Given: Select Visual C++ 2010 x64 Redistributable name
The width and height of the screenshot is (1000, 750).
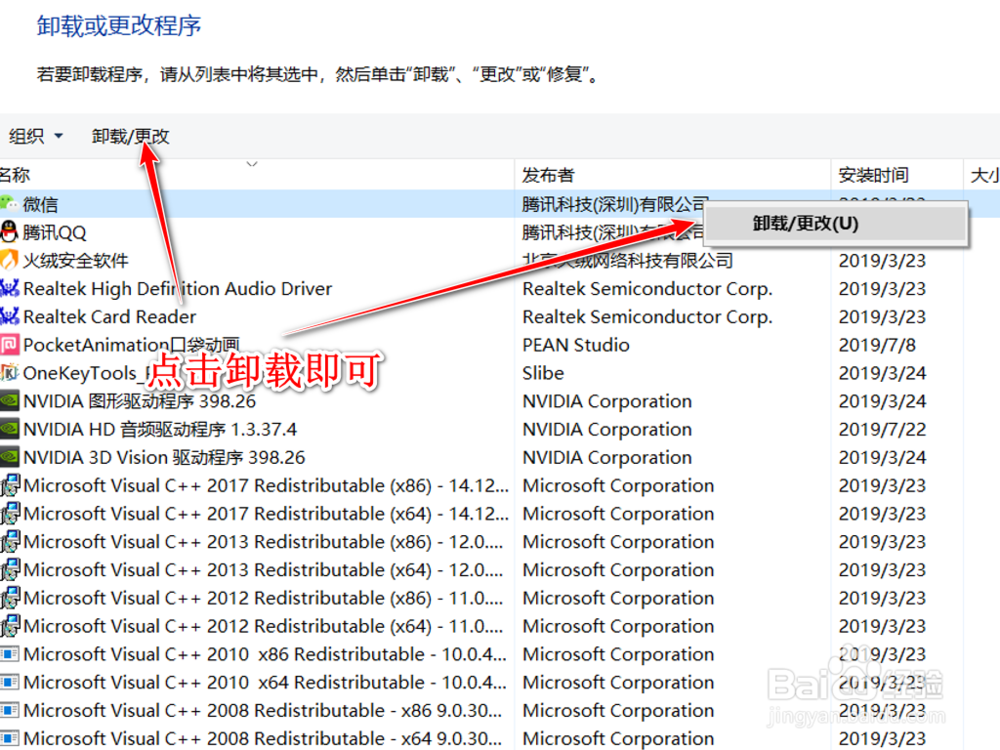Looking at the screenshot, I should [x=265, y=682].
